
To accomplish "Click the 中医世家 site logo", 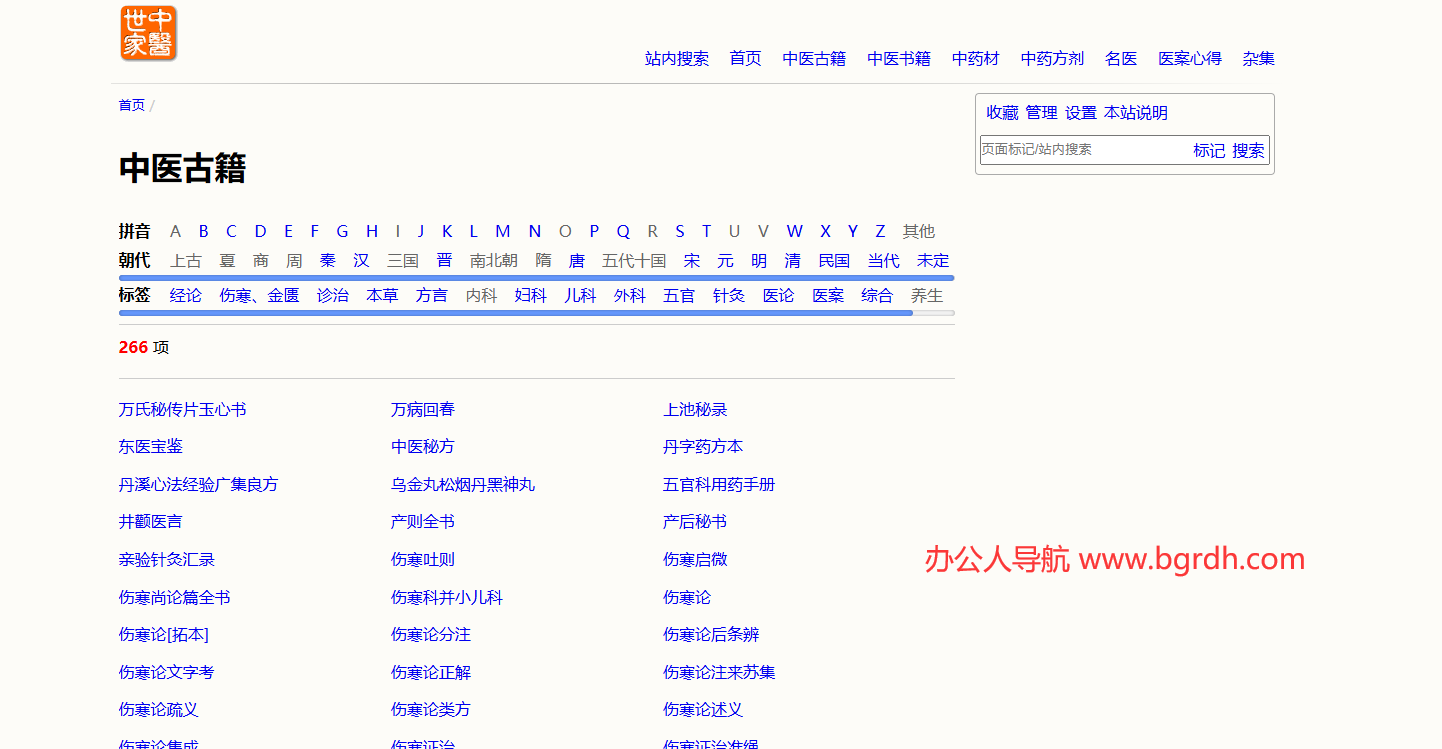I will coord(148,34).
